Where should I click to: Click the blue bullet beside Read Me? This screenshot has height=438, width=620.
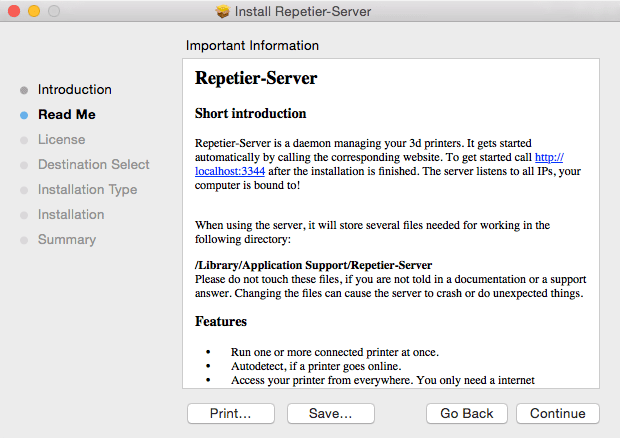pos(24,115)
